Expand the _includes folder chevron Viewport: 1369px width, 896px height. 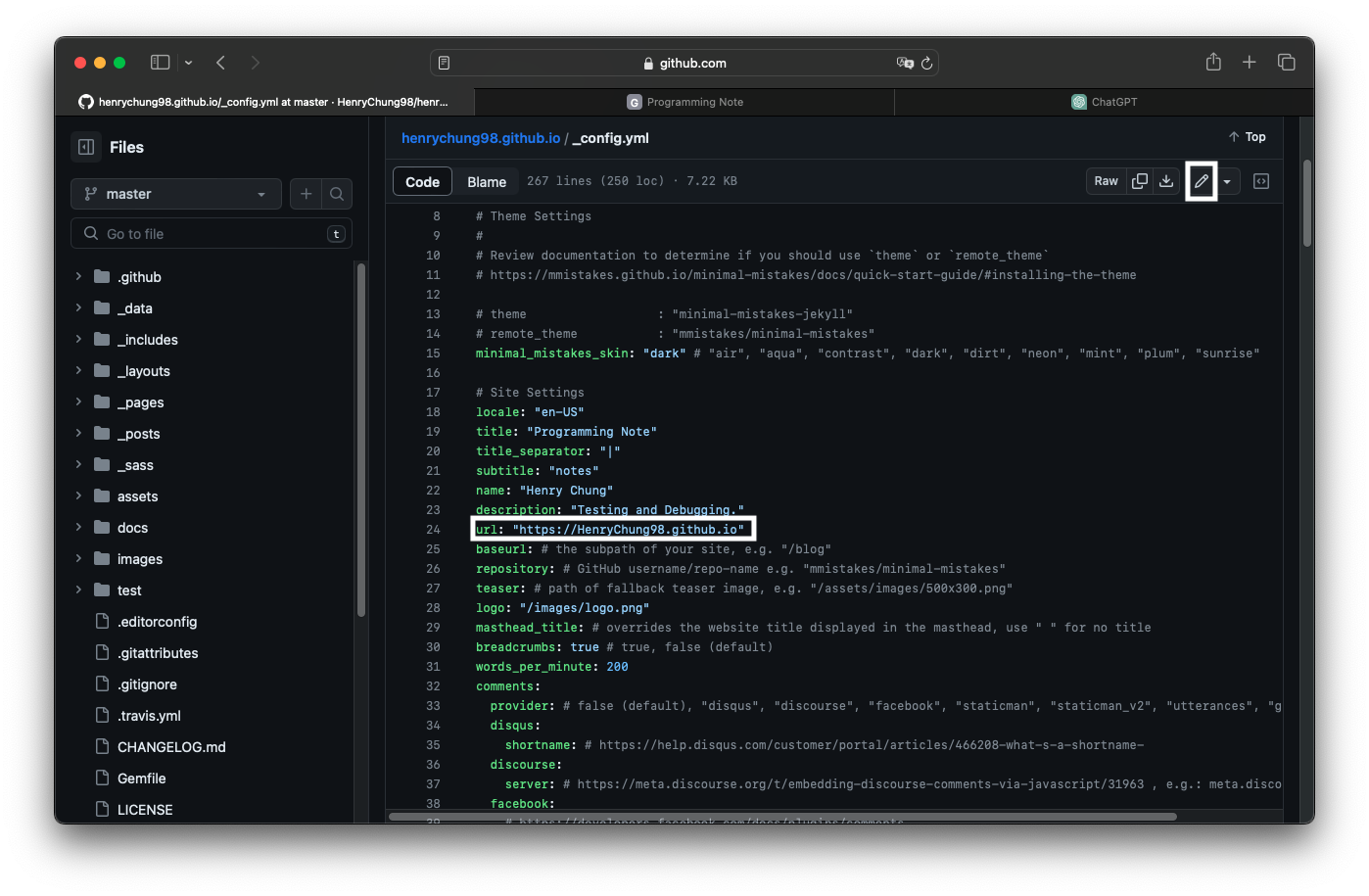tap(78, 340)
